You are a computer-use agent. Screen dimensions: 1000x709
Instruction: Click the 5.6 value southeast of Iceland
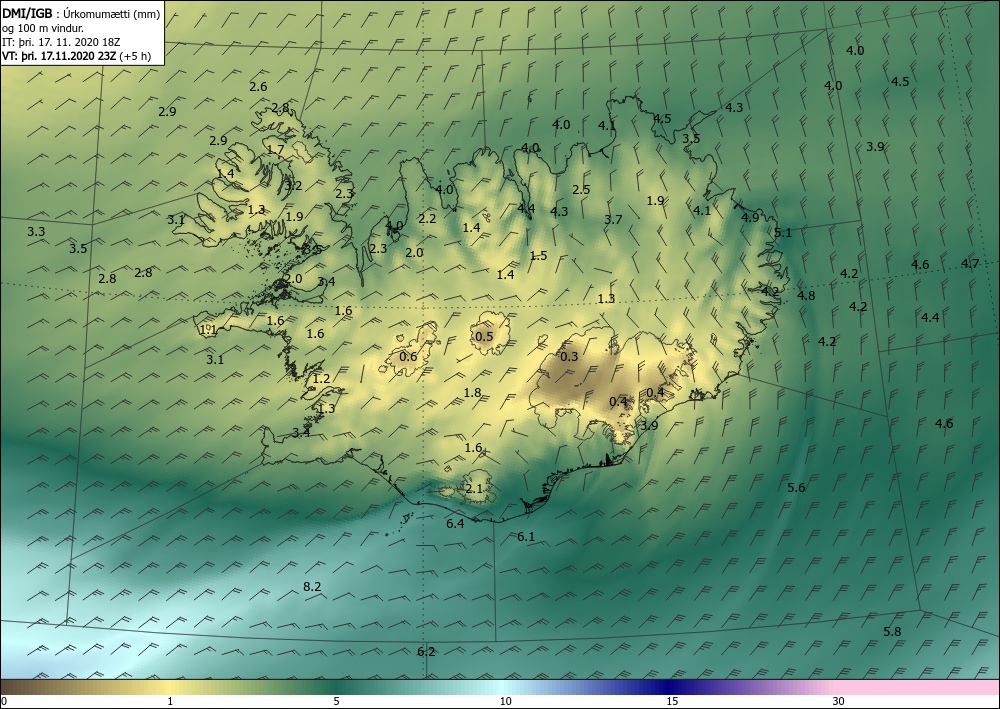(796, 488)
